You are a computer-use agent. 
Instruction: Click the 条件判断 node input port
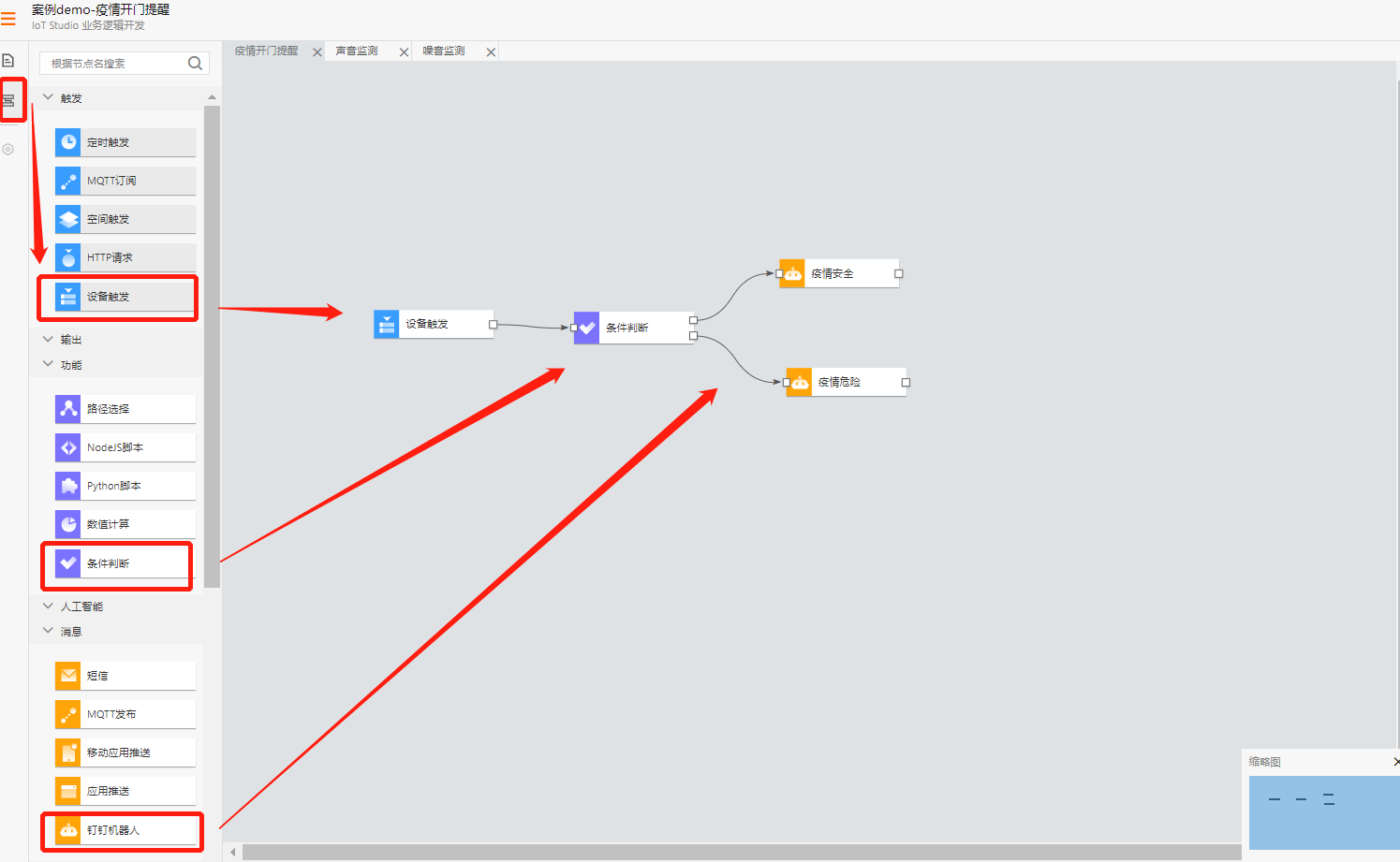(x=574, y=328)
